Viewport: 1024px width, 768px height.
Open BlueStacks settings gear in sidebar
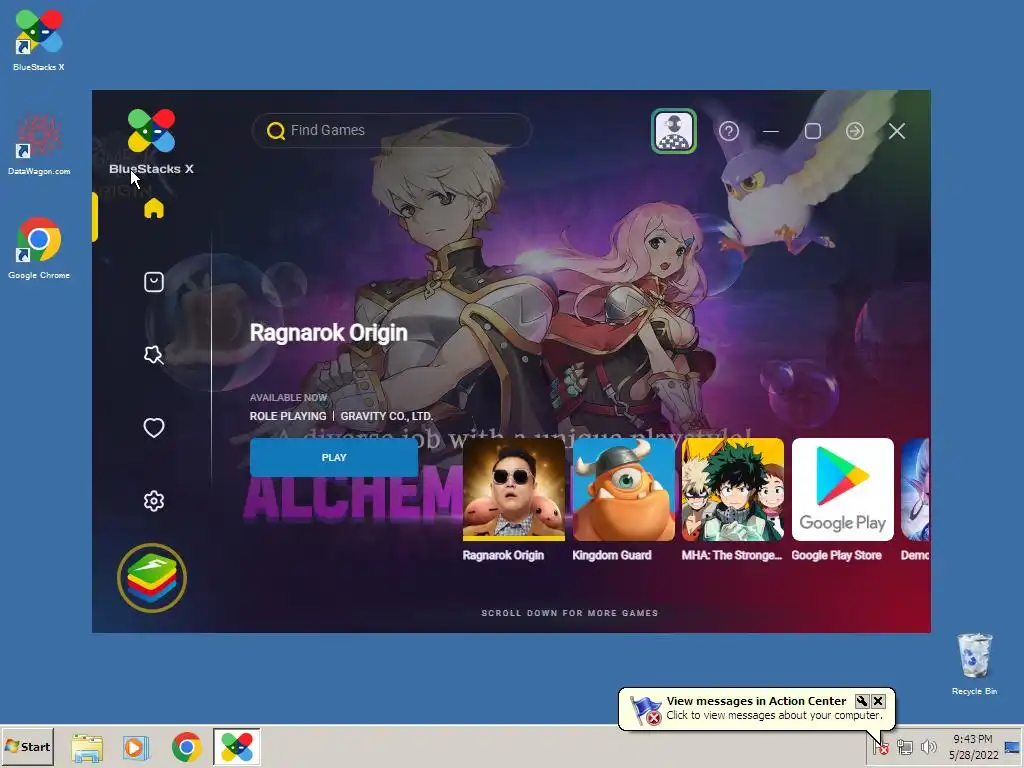[x=153, y=501]
